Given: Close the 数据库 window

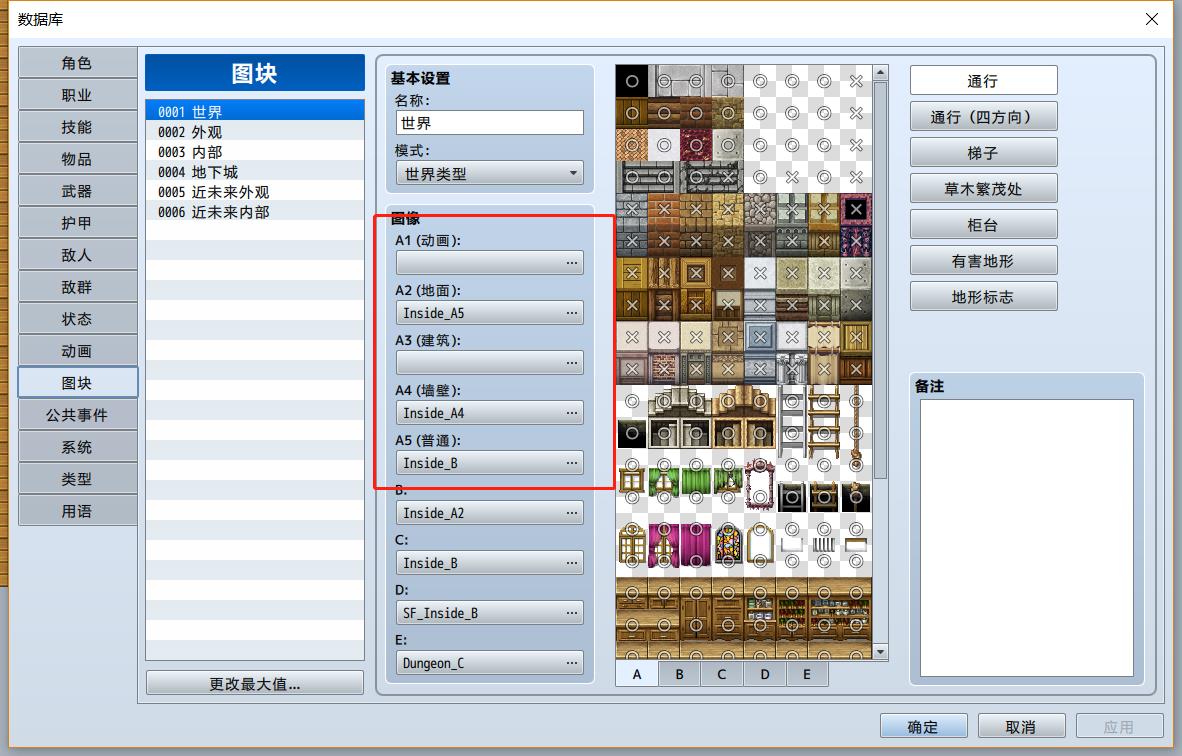Looking at the screenshot, I should (x=1151, y=19).
